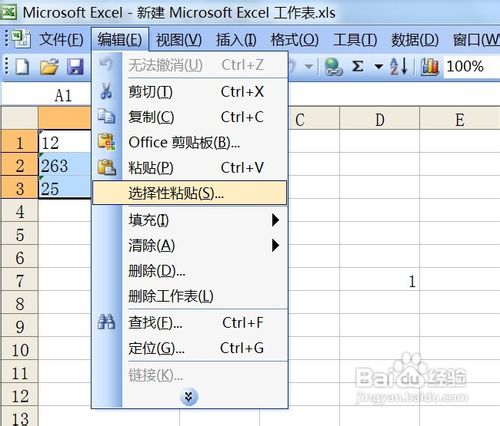500x426 pixels.
Task: Expand full menu with double chevron
Action: [x=189, y=397]
